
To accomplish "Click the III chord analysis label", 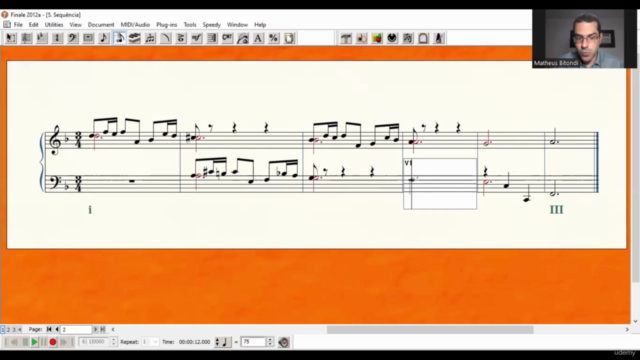I will pos(556,210).
